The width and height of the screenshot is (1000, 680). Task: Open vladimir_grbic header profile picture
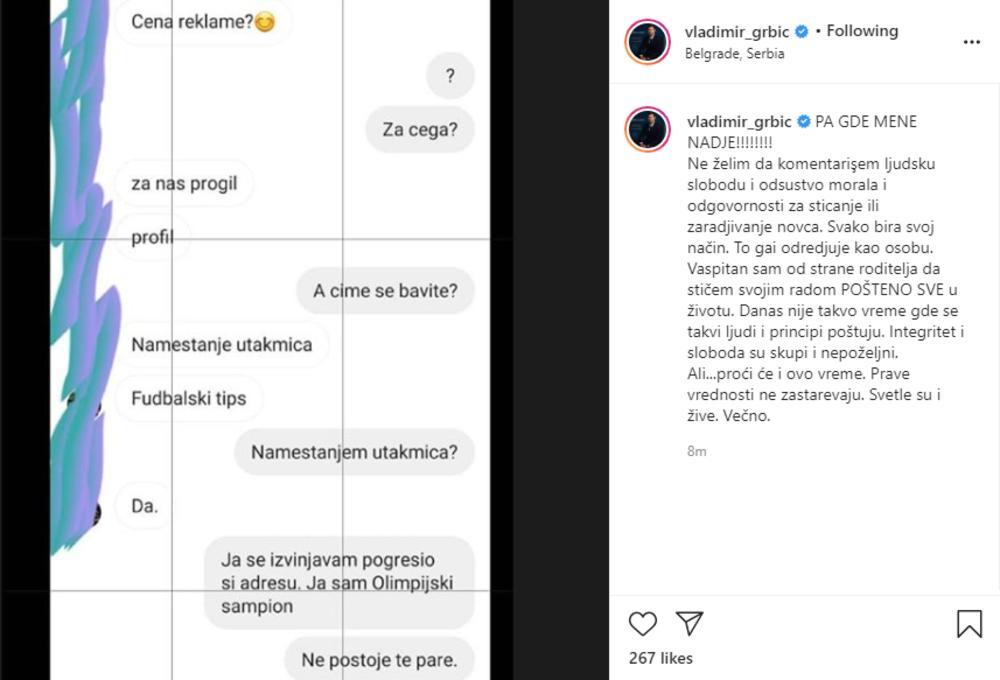pos(647,42)
